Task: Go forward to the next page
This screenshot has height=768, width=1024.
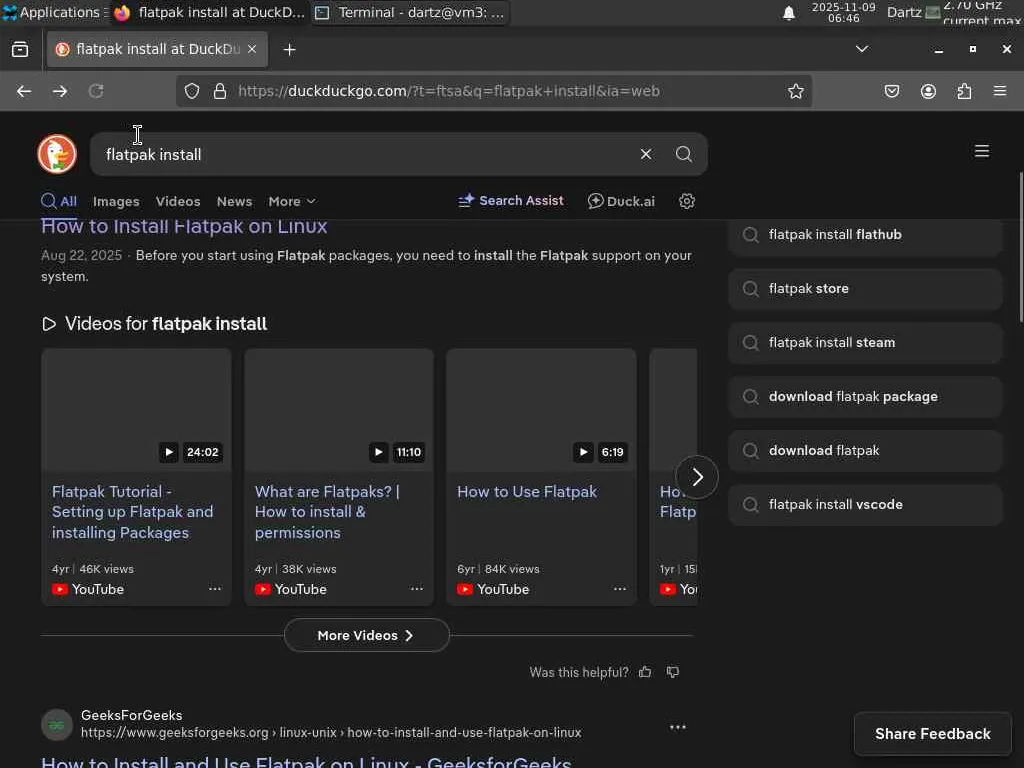Action: 60,91
